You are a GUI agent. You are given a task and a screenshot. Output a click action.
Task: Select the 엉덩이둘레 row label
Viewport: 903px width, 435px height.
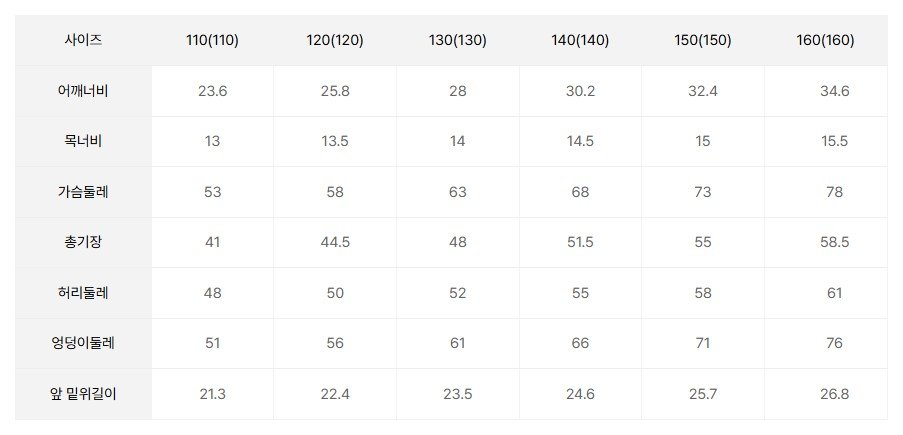tap(84, 343)
